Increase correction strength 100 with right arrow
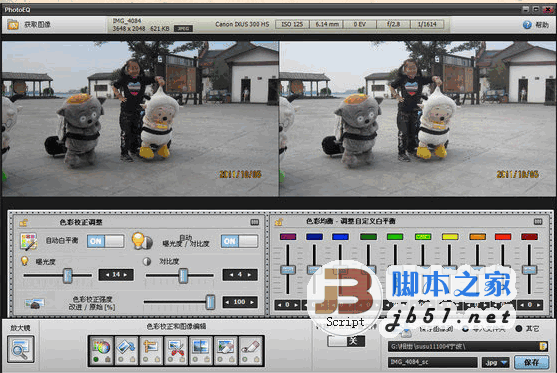Viewport: 557px width, 373px height. coord(252,302)
